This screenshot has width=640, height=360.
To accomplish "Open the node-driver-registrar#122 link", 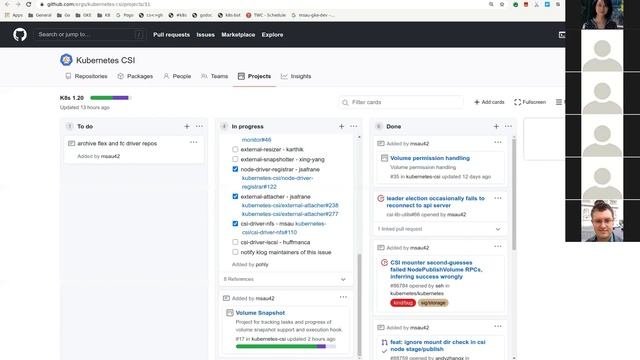I will 277,182.
